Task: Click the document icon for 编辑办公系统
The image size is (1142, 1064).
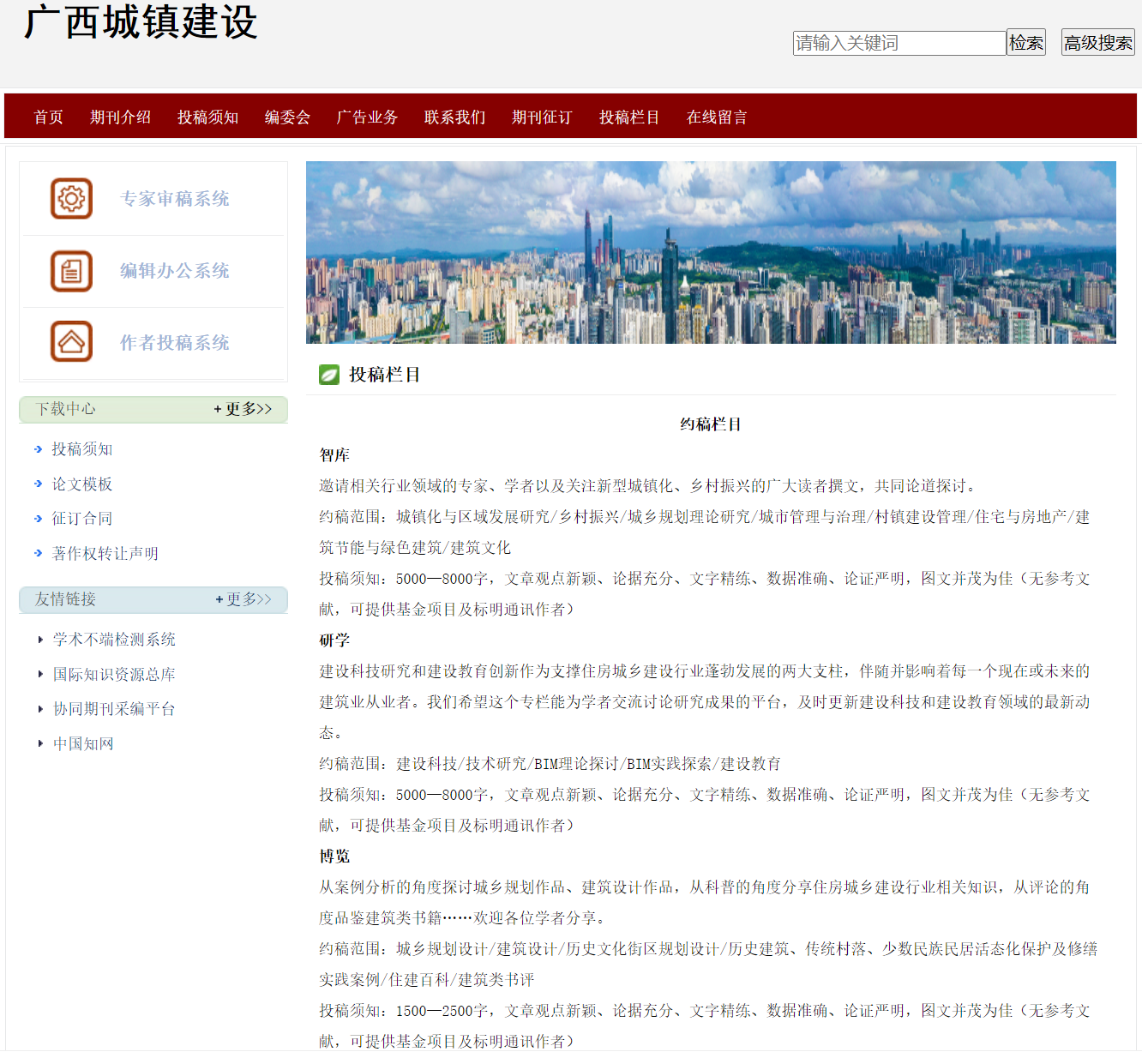Action: [71, 271]
